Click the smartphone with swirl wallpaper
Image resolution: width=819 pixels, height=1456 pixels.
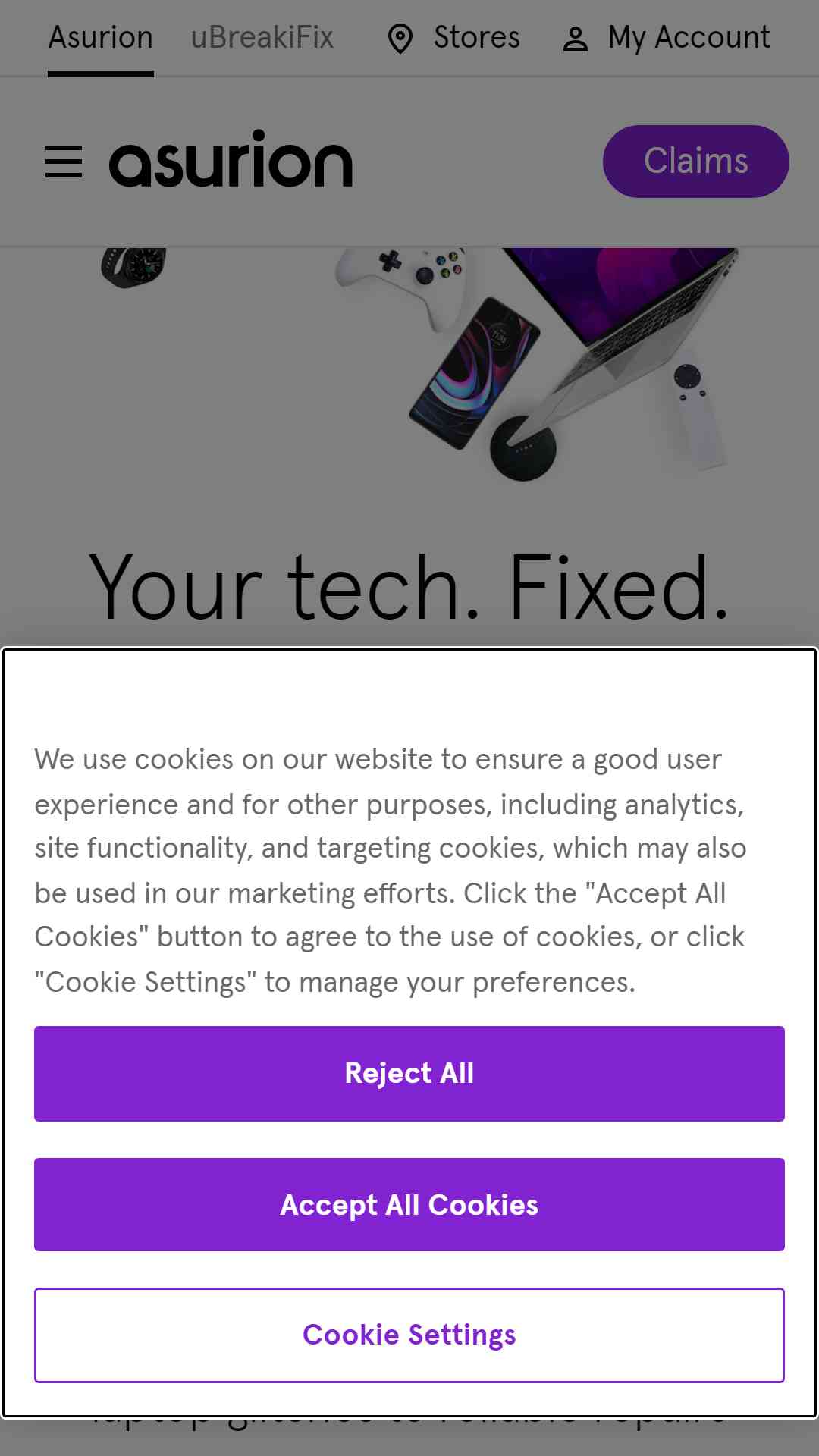[475, 372]
